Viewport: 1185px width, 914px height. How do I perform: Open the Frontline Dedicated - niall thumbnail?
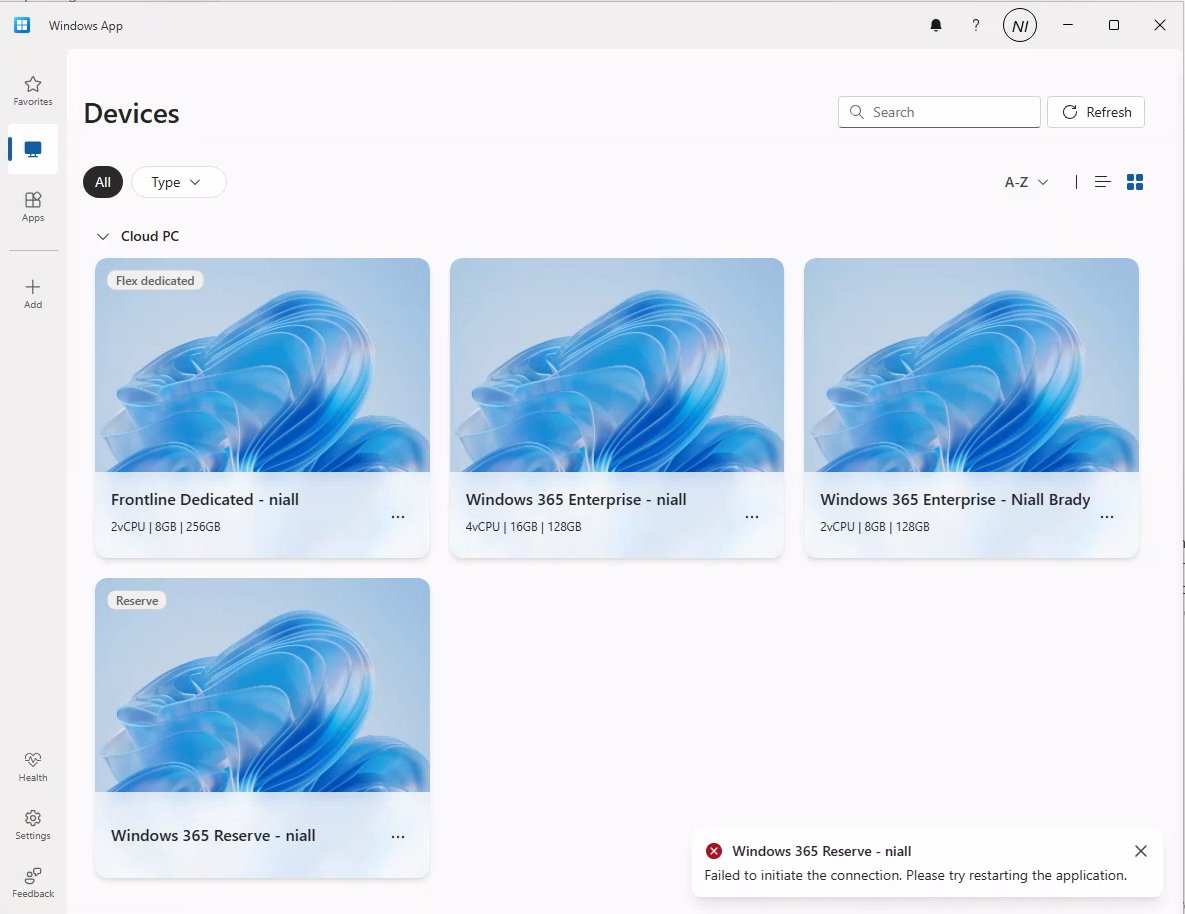coord(262,365)
